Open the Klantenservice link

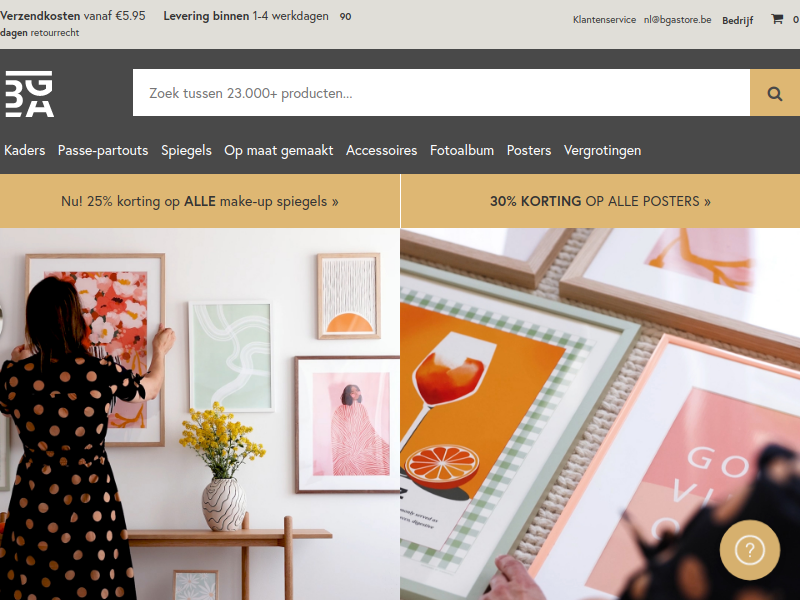tap(604, 20)
